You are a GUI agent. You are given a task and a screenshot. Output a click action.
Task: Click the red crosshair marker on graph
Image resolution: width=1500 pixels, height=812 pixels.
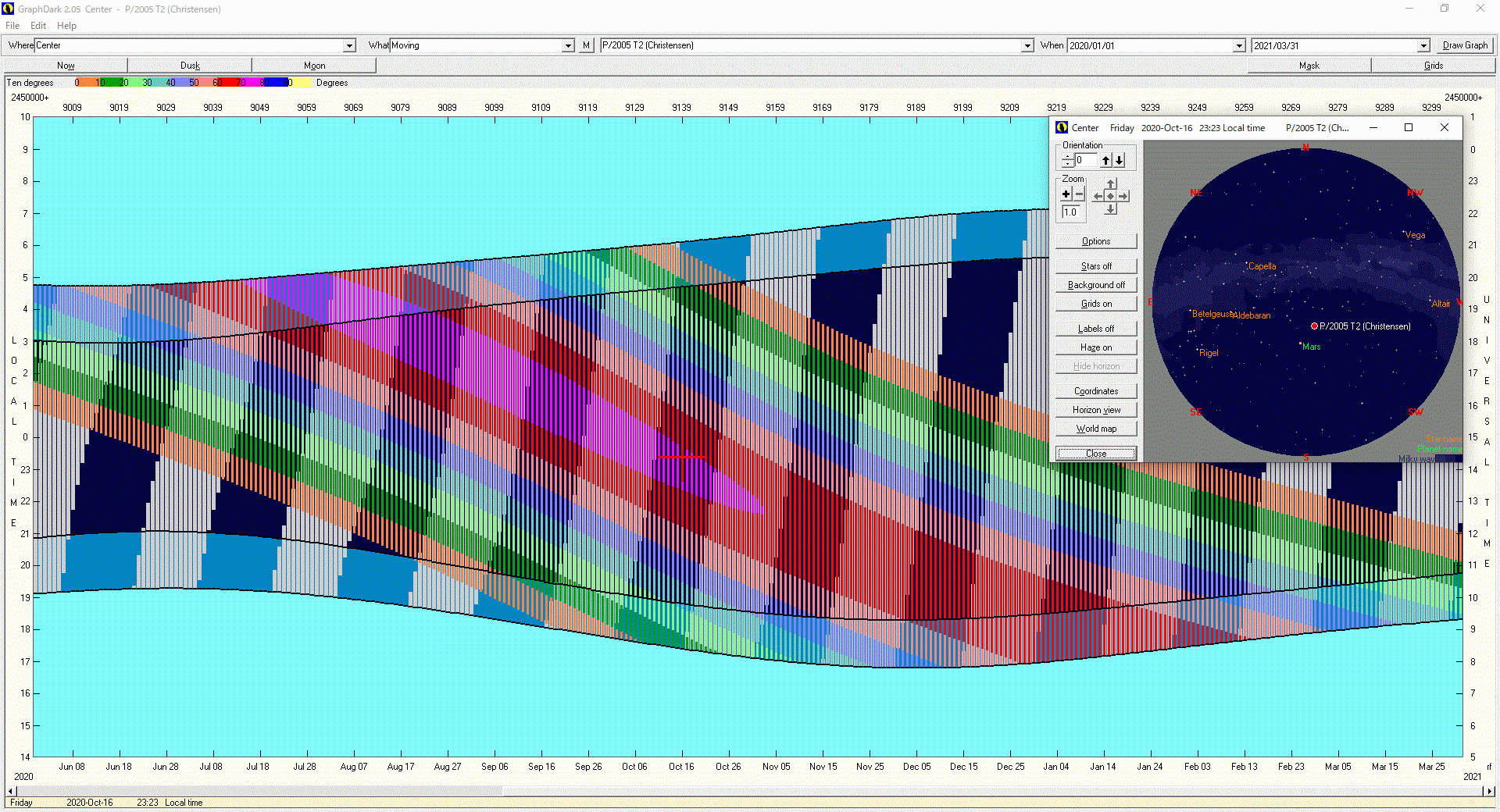click(x=682, y=457)
